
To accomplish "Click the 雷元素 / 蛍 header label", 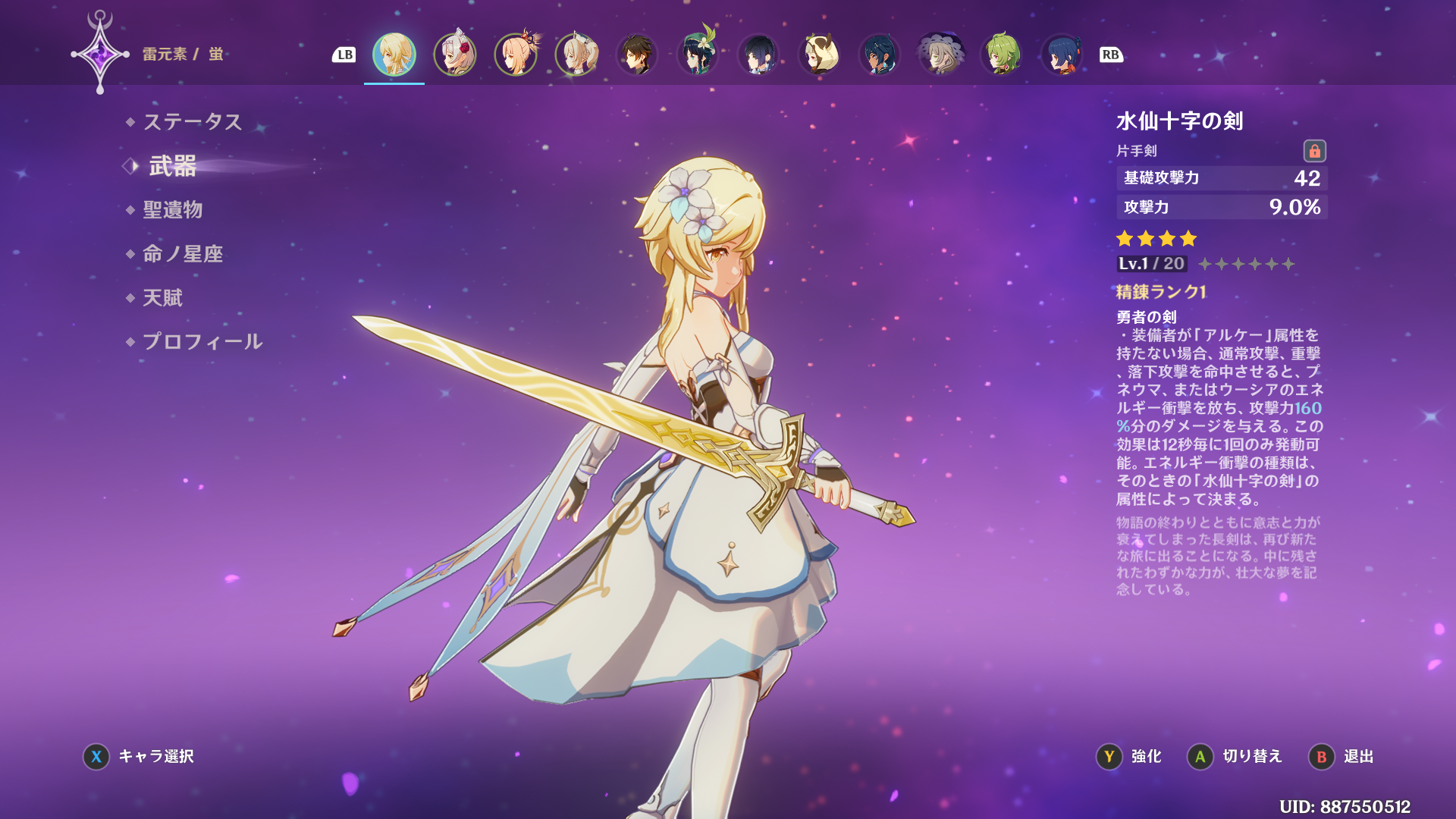I will [x=183, y=55].
